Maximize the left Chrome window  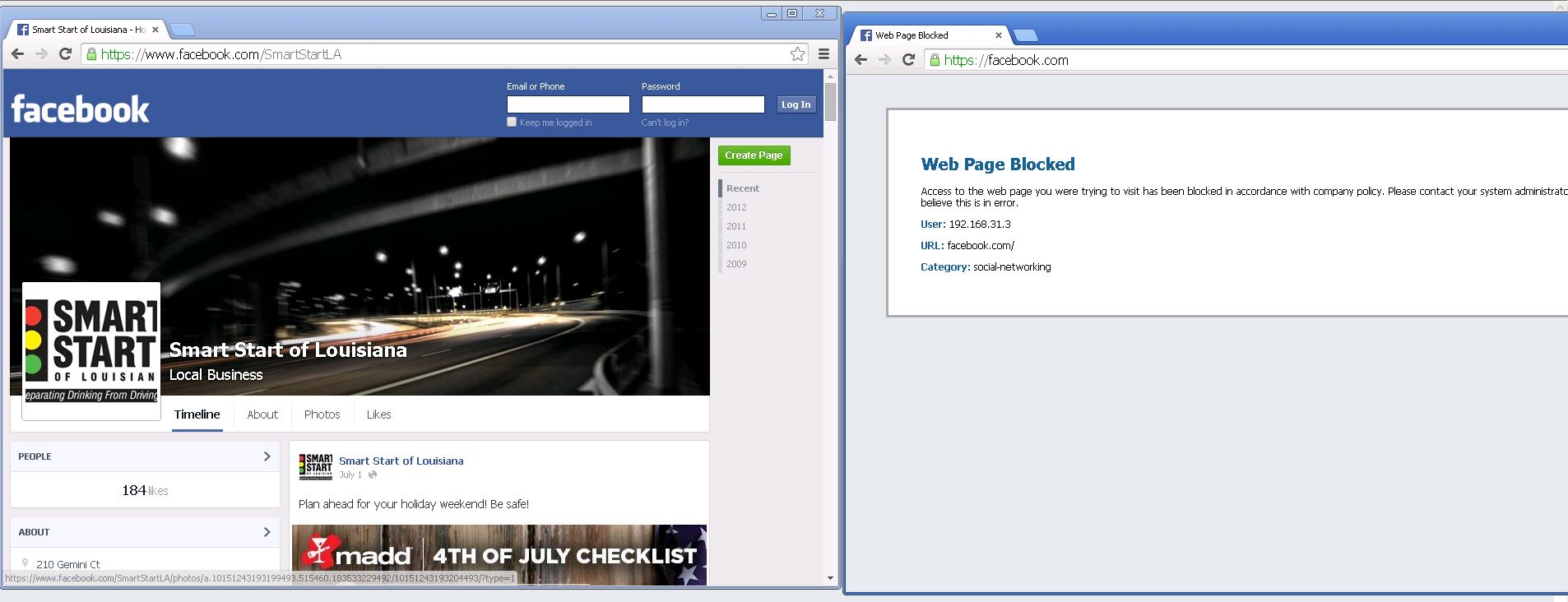[x=791, y=13]
